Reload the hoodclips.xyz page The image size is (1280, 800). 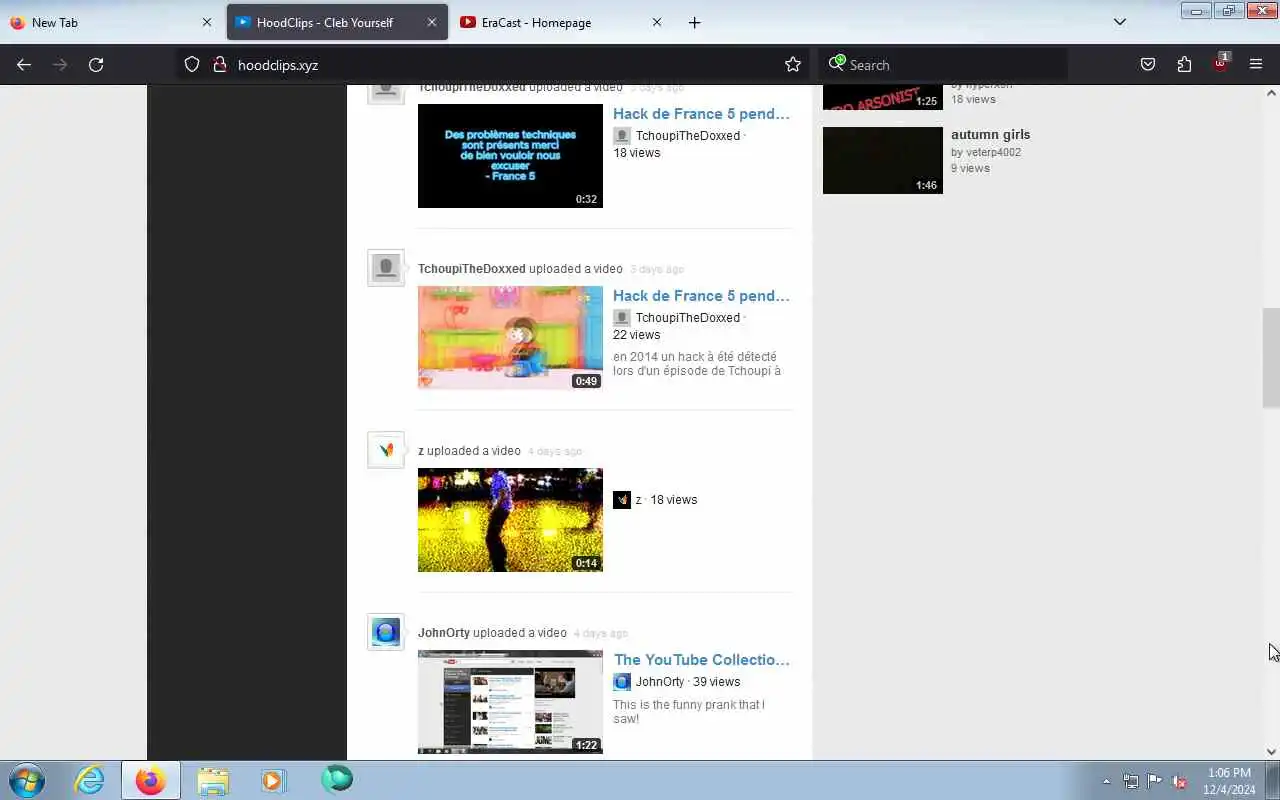pos(96,65)
